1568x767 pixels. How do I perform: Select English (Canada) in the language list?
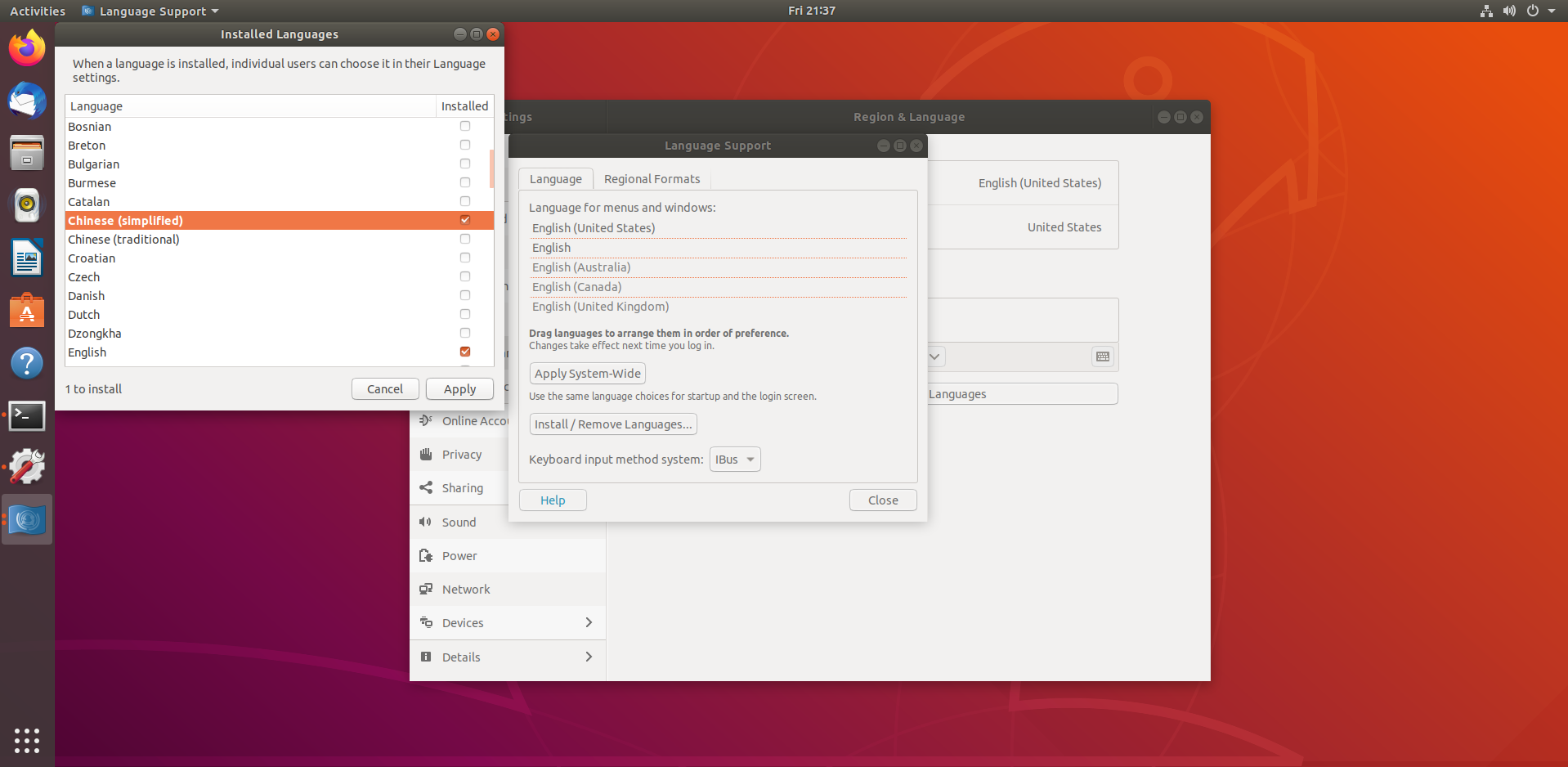pyautogui.click(x=718, y=287)
